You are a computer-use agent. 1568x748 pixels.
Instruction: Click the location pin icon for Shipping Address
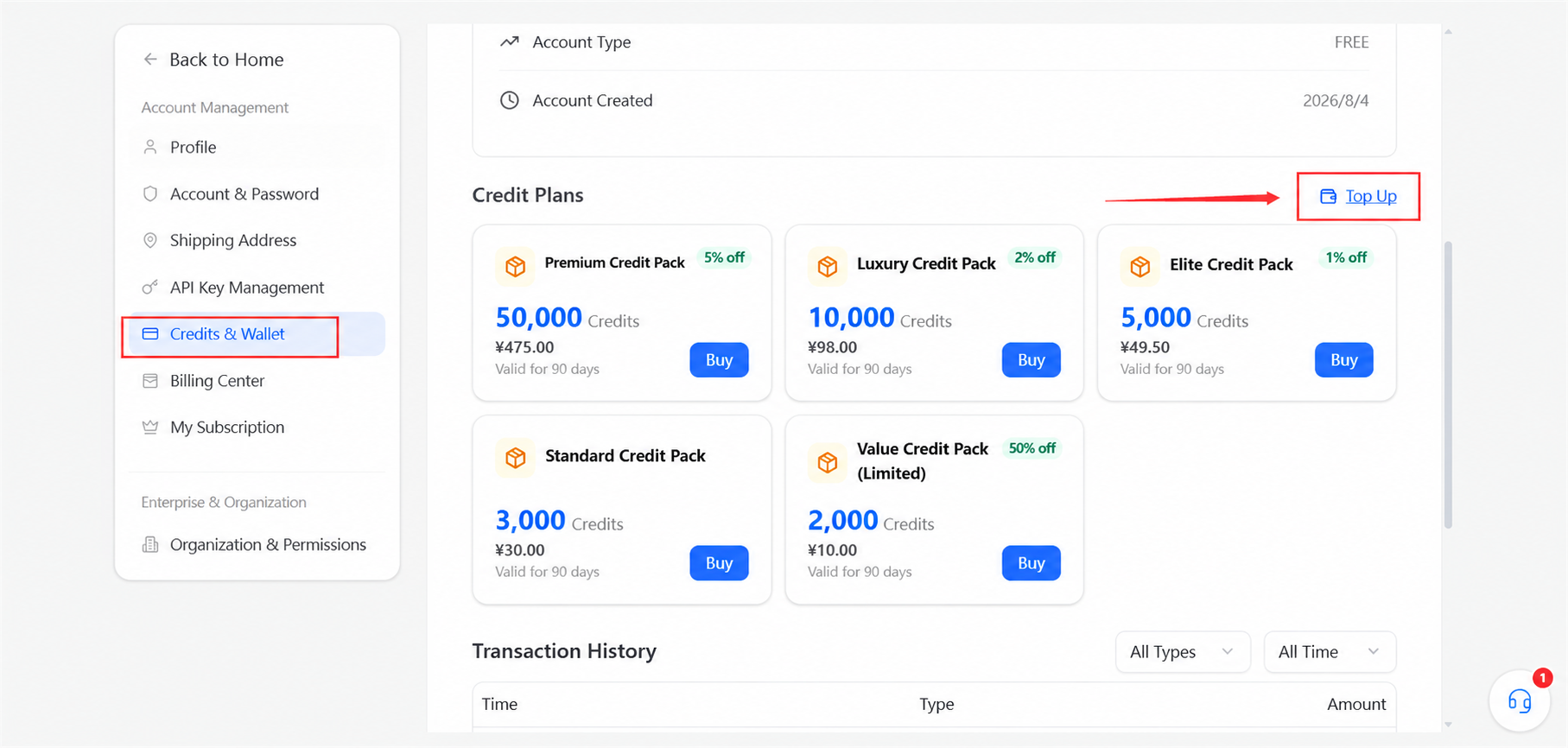(x=150, y=240)
